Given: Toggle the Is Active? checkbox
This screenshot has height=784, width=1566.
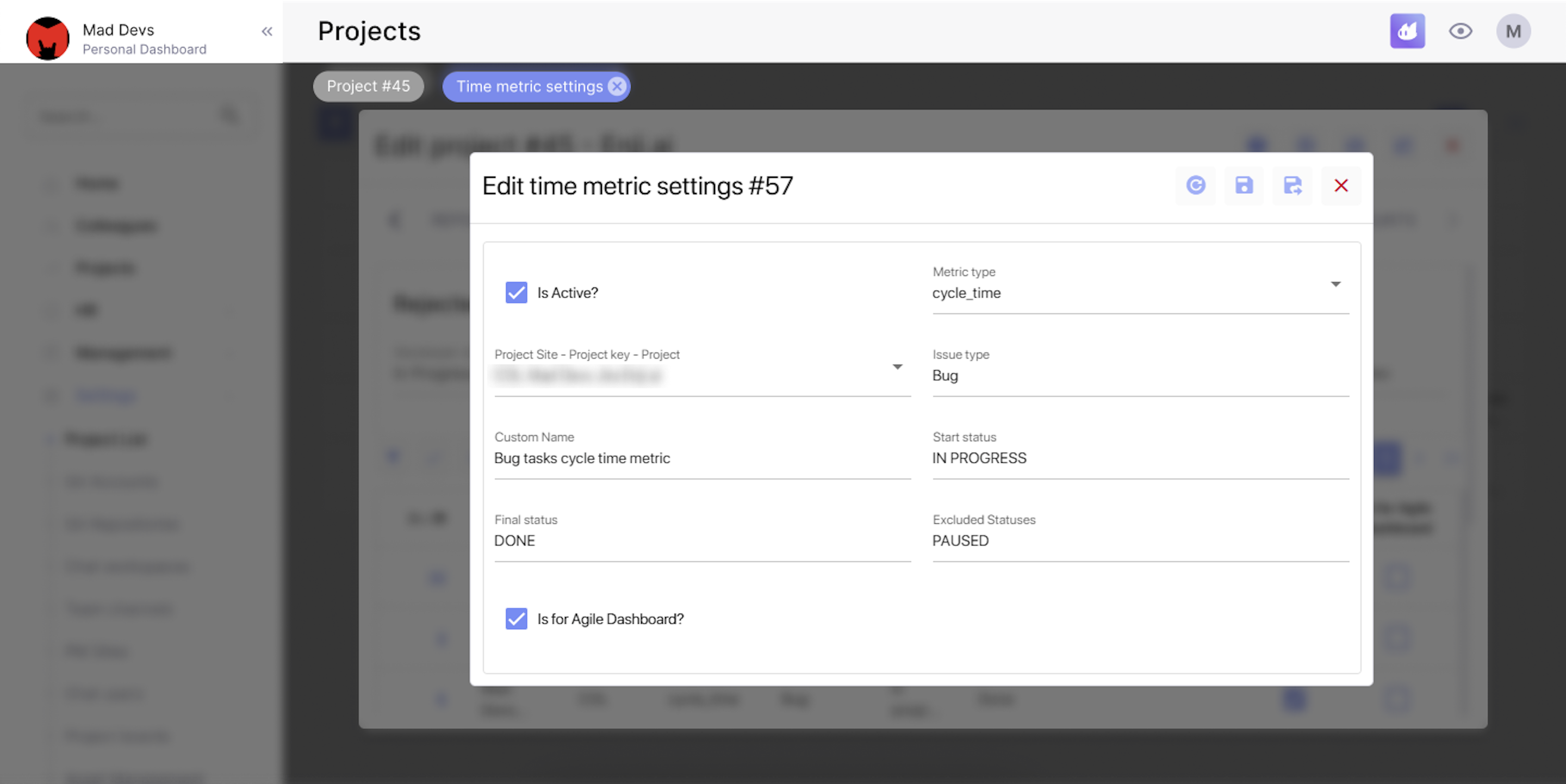Looking at the screenshot, I should click(x=516, y=293).
